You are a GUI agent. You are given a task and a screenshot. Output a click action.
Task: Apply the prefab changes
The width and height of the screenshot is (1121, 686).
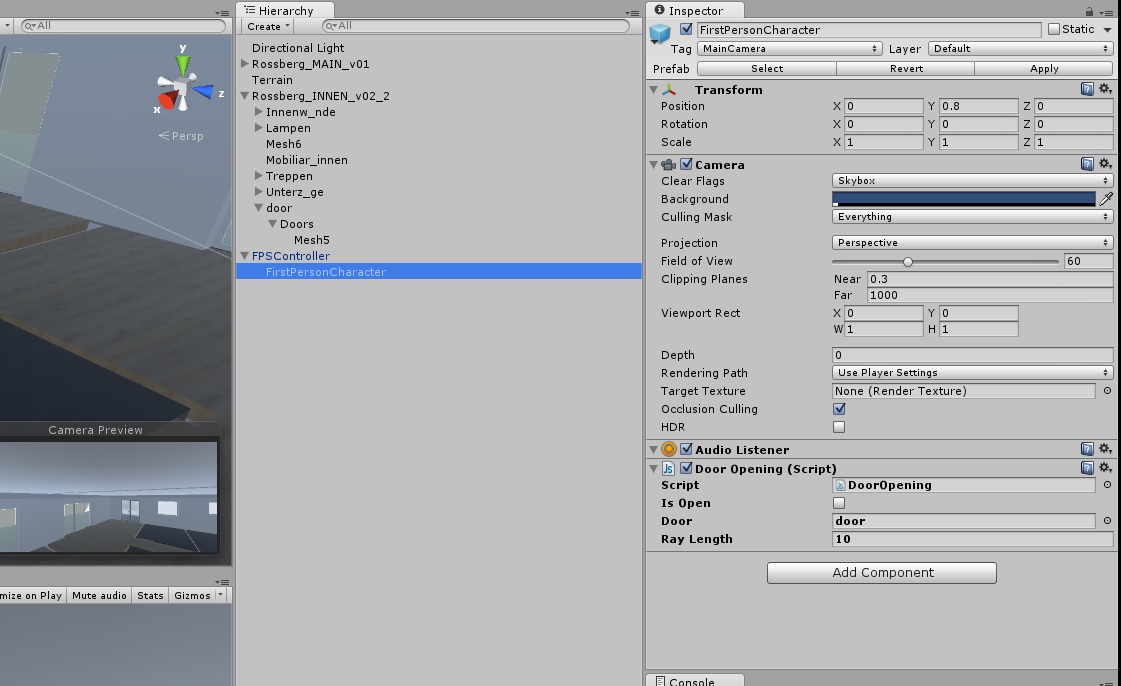click(1043, 68)
